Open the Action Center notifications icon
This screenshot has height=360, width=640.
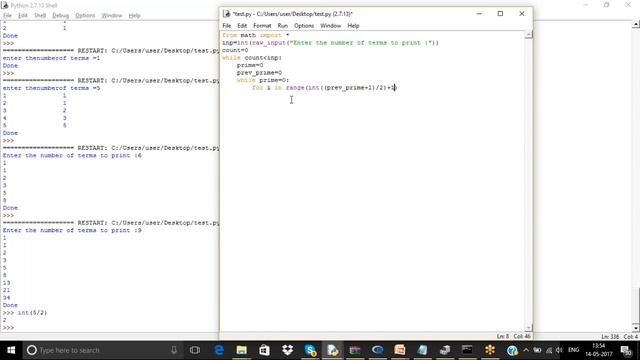(x=626, y=350)
